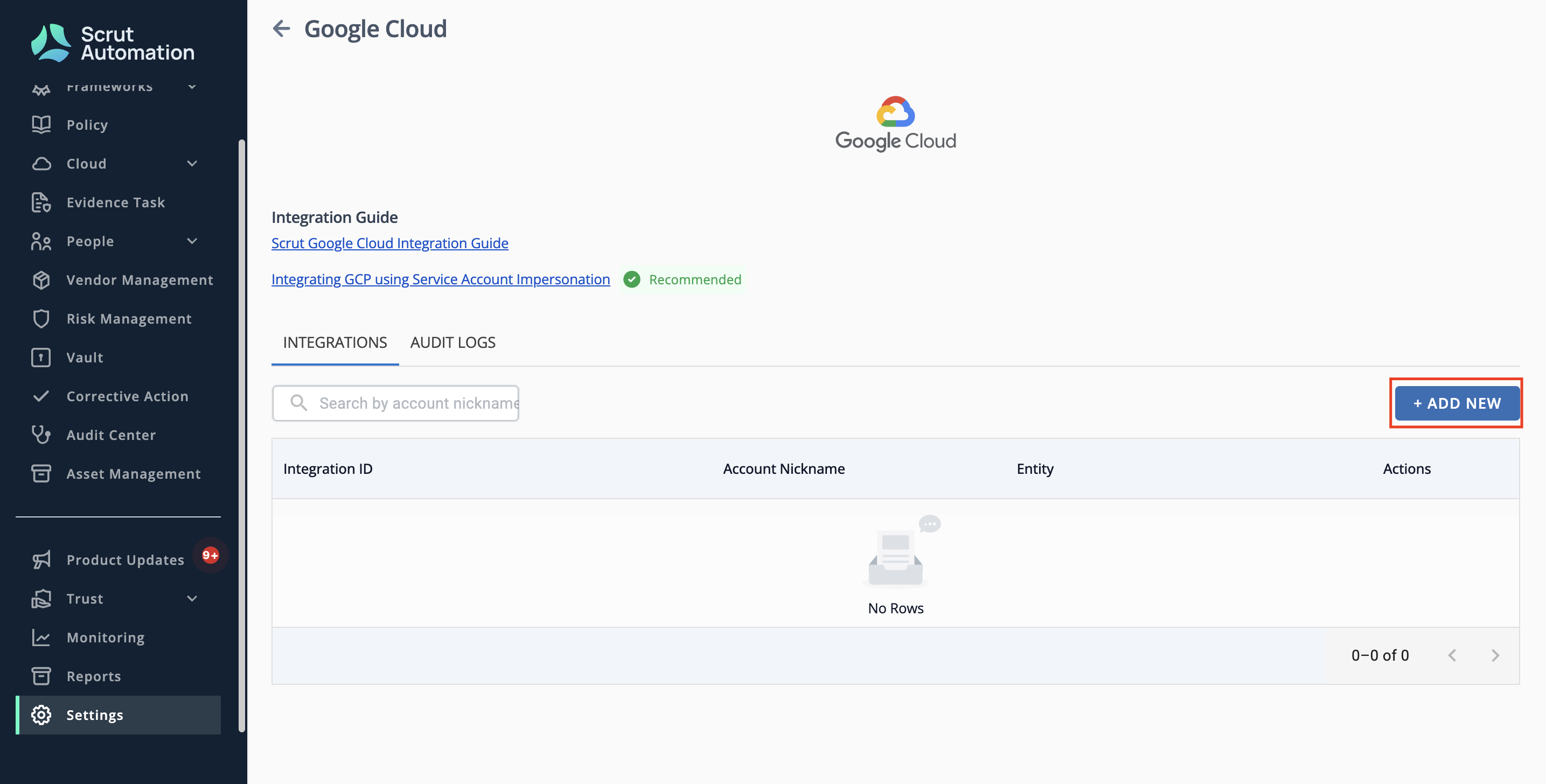The width and height of the screenshot is (1546, 784).
Task: Open Policy via its book icon
Action: 41,125
